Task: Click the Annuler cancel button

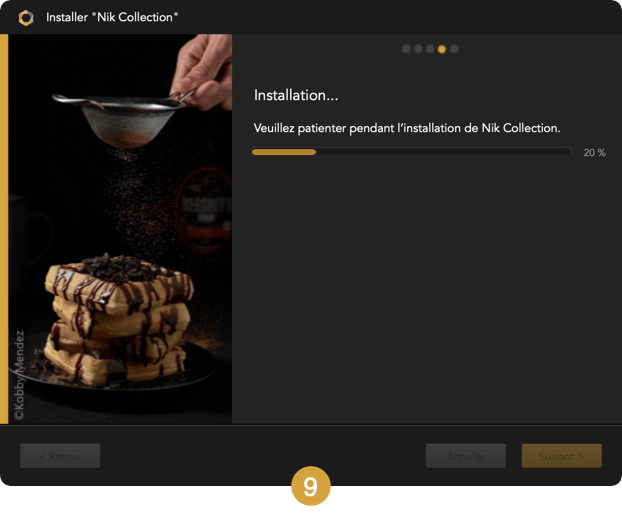Action: point(466,456)
